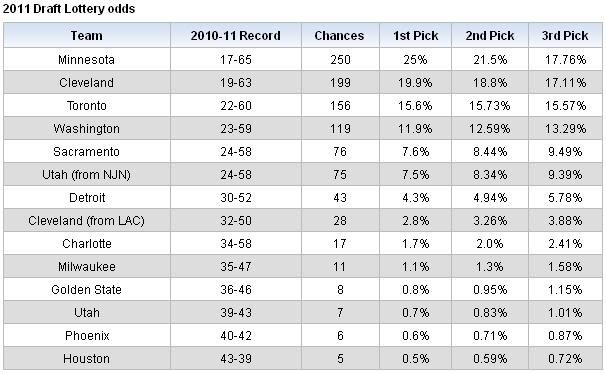Image resolution: width=606 pixels, height=374 pixels.
Task: Select the 2011 Draft Lottery odds title
Action: click(x=69, y=8)
